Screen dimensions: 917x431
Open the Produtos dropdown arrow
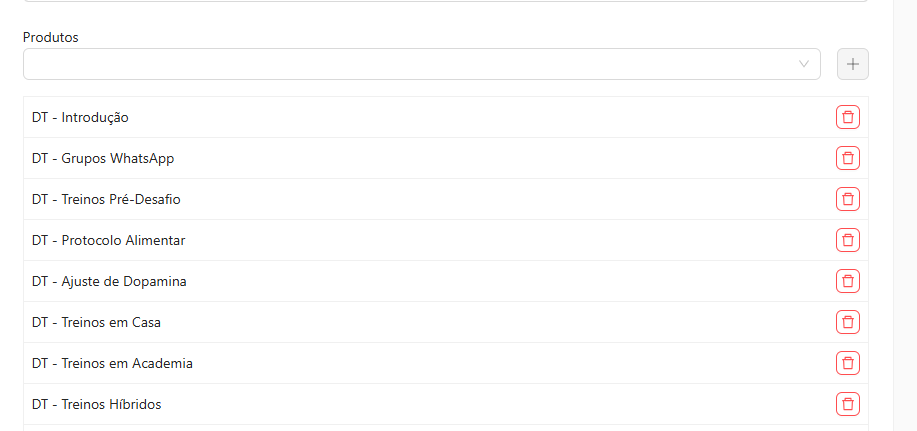pyautogui.click(x=804, y=64)
